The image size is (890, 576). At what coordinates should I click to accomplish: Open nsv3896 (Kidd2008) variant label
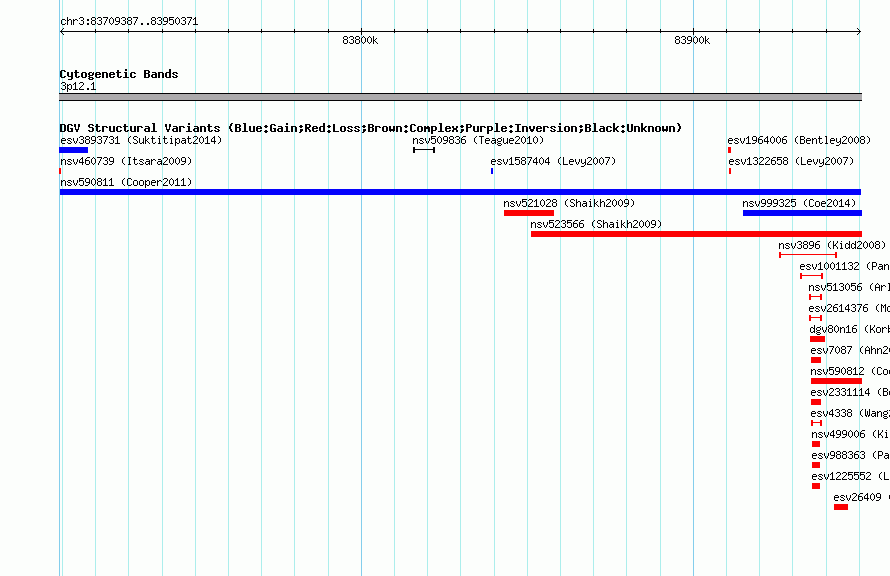tap(832, 245)
